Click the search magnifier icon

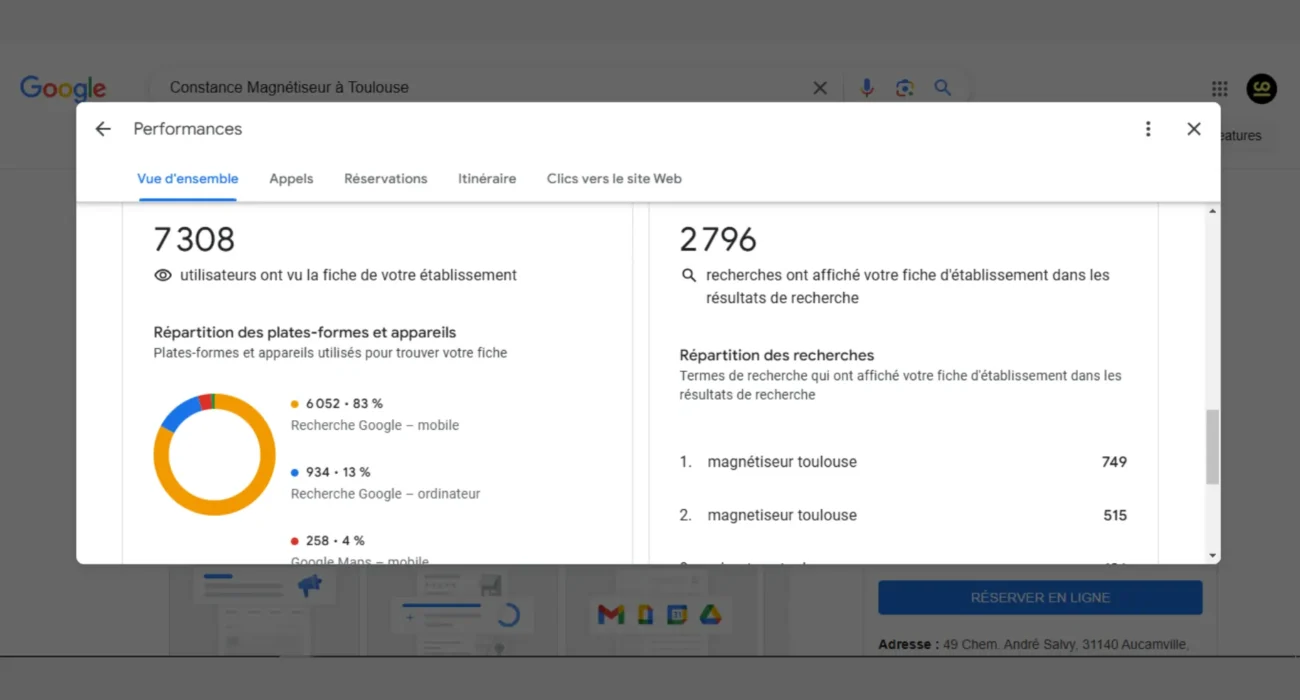pos(942,88)
